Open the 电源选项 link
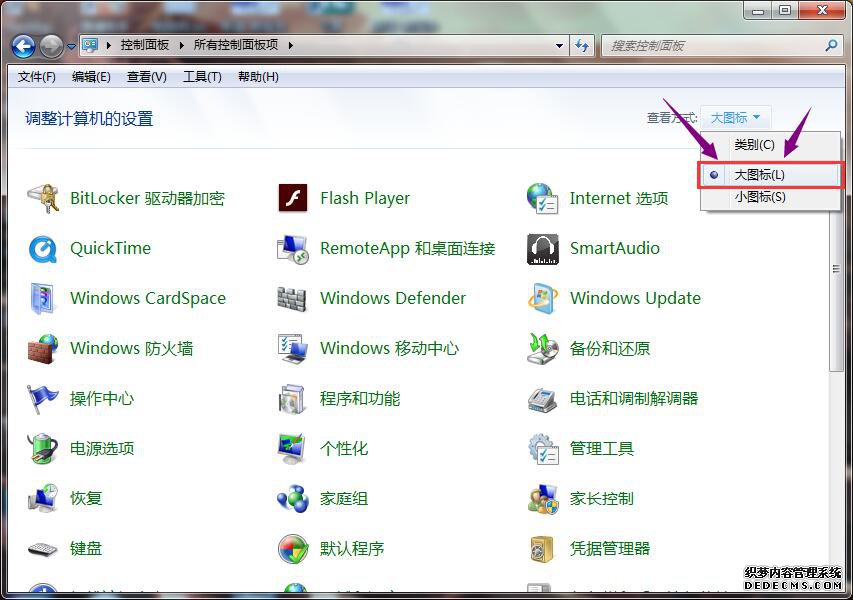The width and height of the screenshot is (853, 600). (x=102, y=449)
